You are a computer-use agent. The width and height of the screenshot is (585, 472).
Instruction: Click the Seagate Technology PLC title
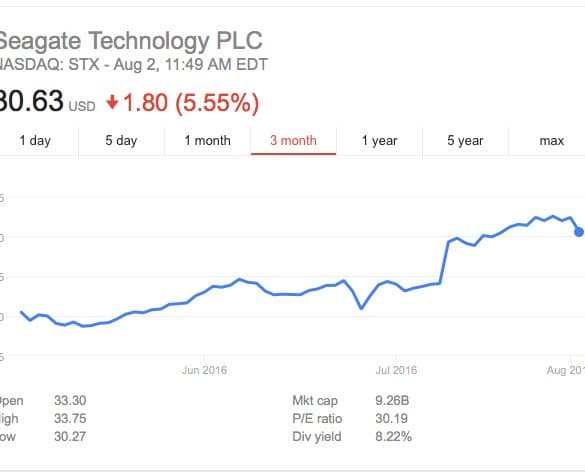coord(129,41)
